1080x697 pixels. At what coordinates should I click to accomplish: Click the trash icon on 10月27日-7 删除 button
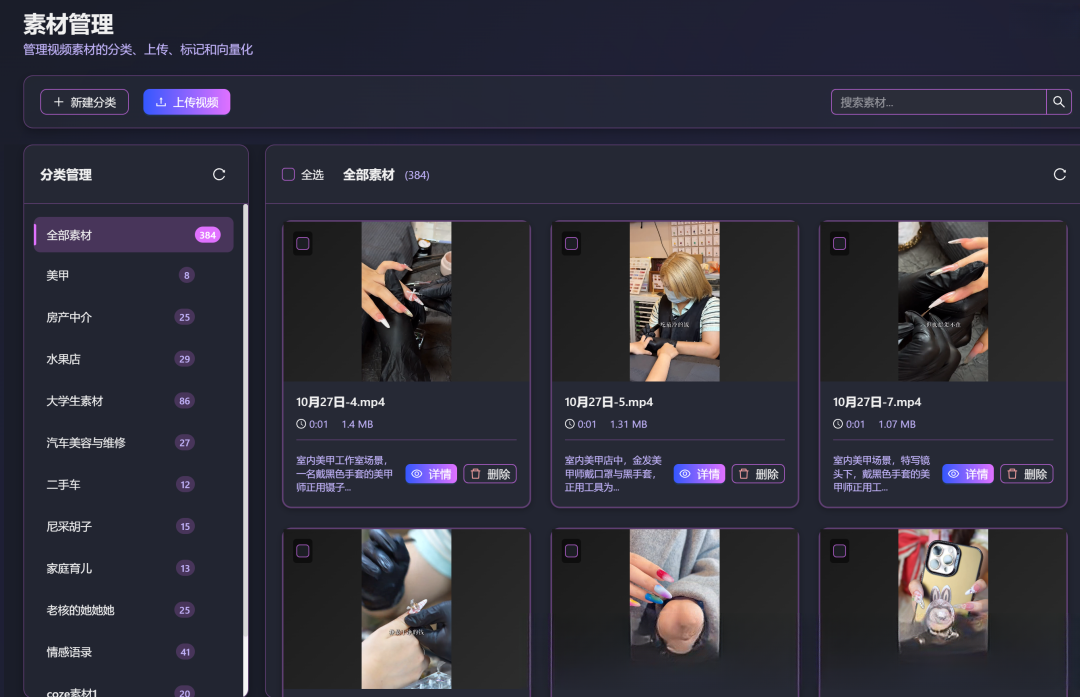pos(1010,473)
